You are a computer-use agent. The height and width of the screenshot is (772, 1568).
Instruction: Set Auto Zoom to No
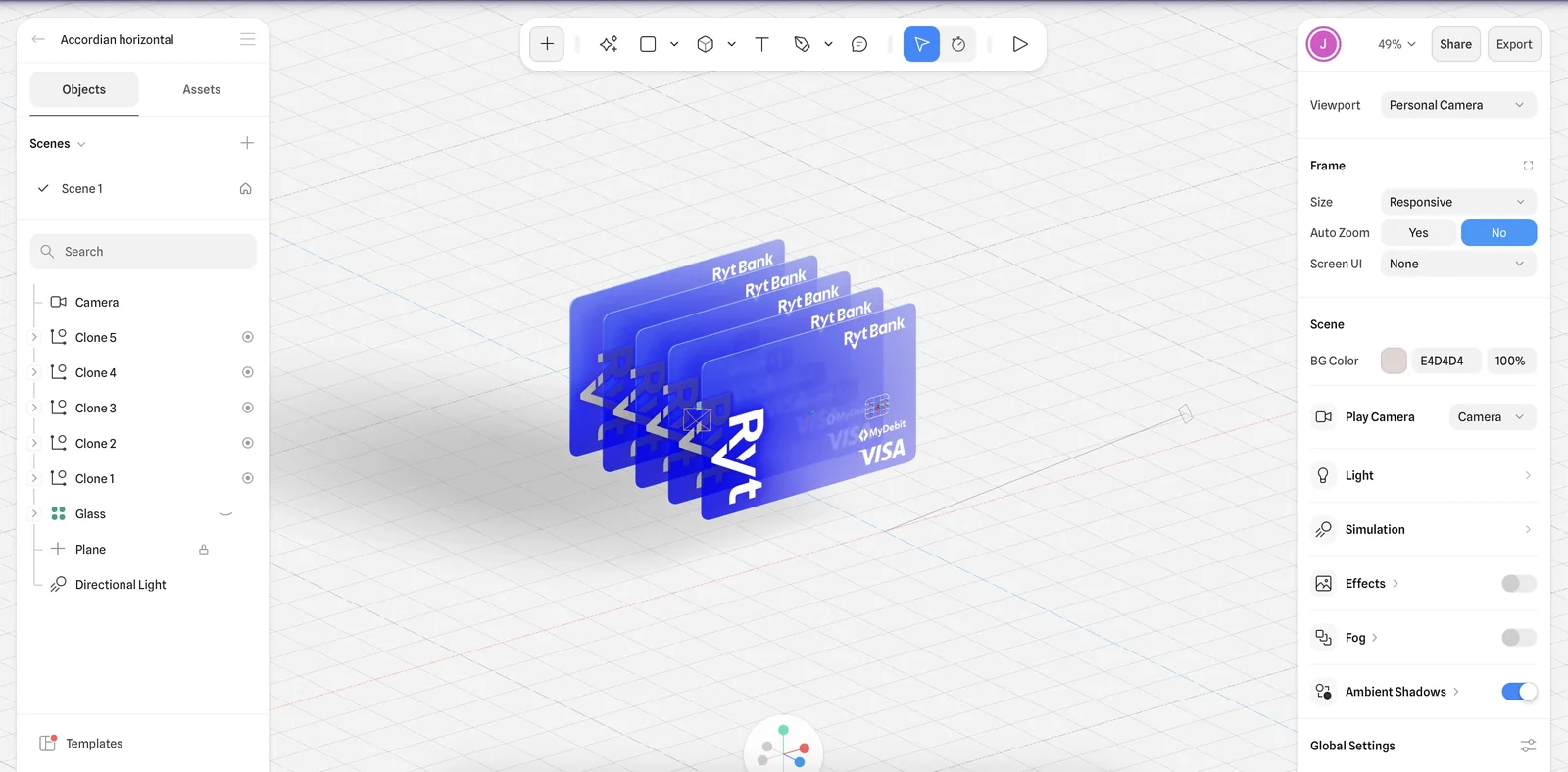(x=1498, y=232)
